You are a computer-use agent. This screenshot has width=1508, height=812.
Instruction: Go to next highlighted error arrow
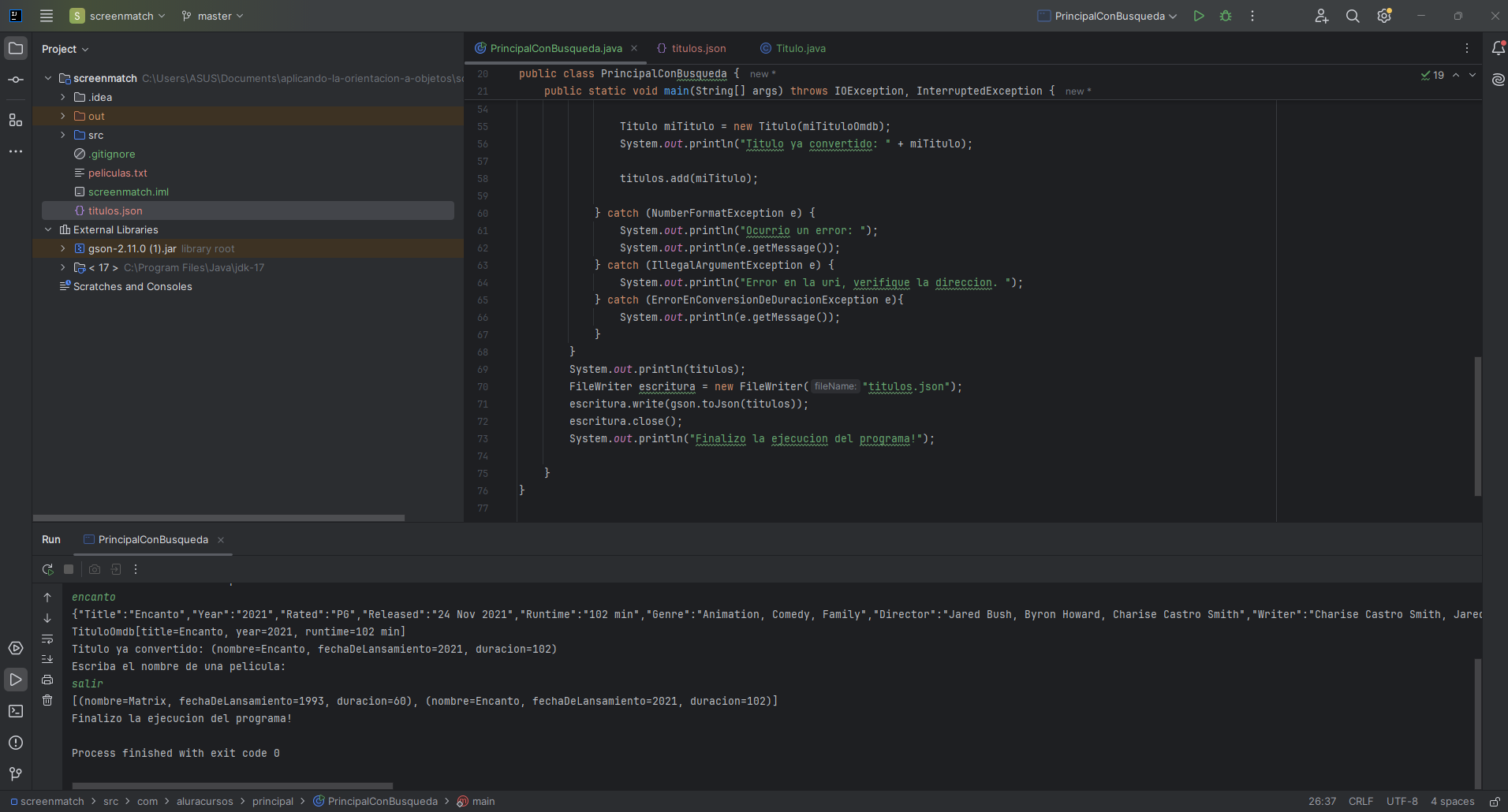[1473, 75]
